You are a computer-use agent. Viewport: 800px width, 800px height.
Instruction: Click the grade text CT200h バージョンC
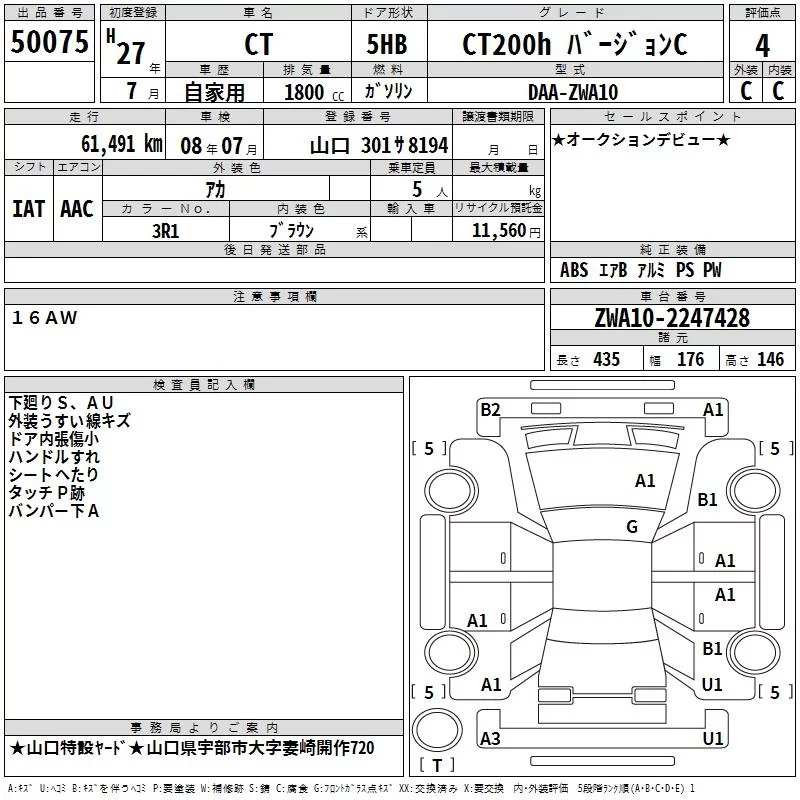click(574, 44)
